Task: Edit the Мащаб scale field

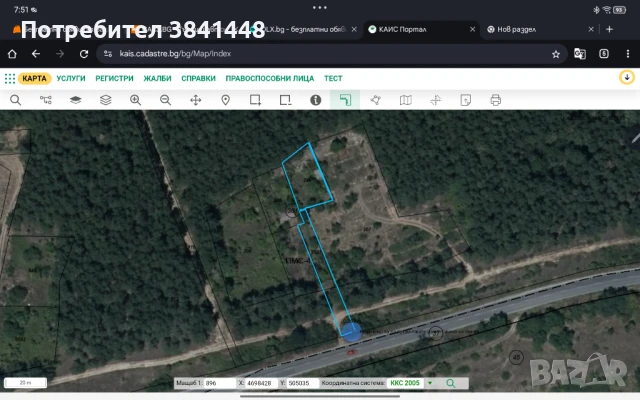Action: (220, 383)
